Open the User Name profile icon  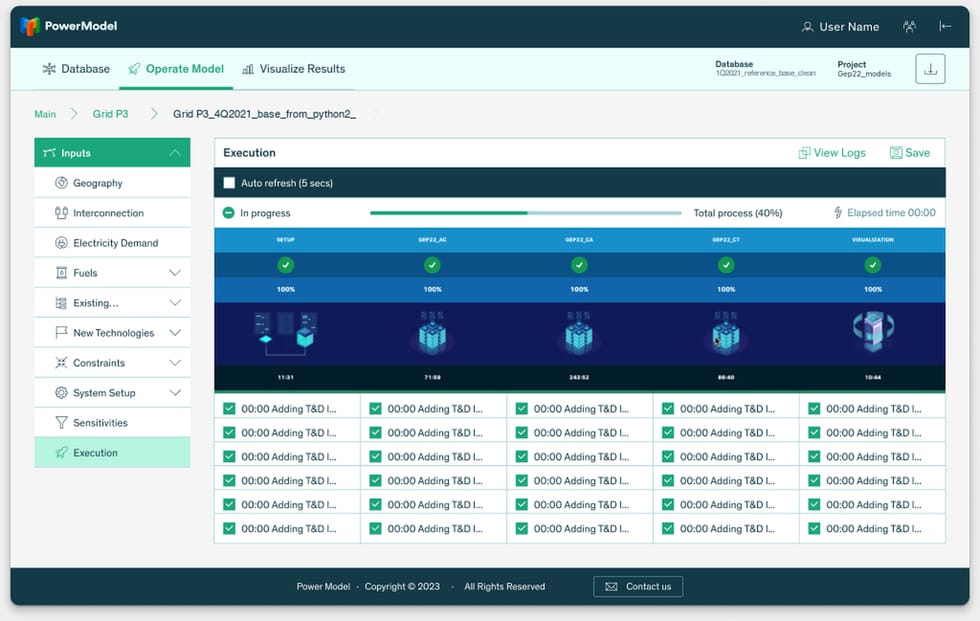point(808,27)
